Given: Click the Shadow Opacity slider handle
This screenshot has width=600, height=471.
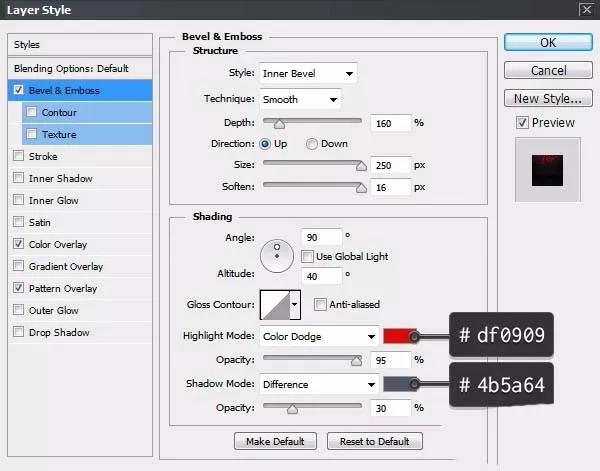Looking at the screenshot, I should click(292, 409).
